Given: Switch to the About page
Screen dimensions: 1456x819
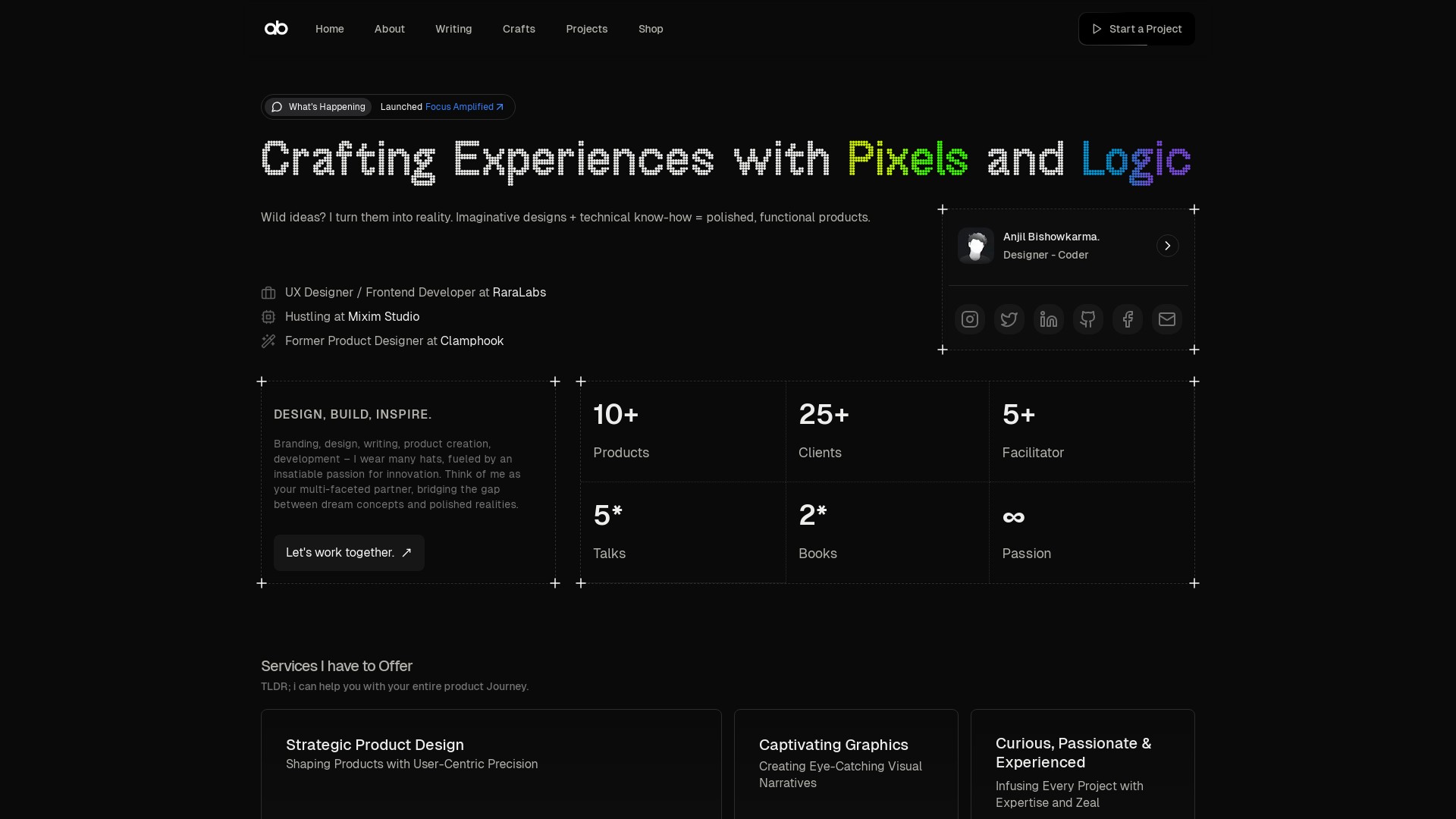Looking at the screenshot, I should tap(389, 29).
